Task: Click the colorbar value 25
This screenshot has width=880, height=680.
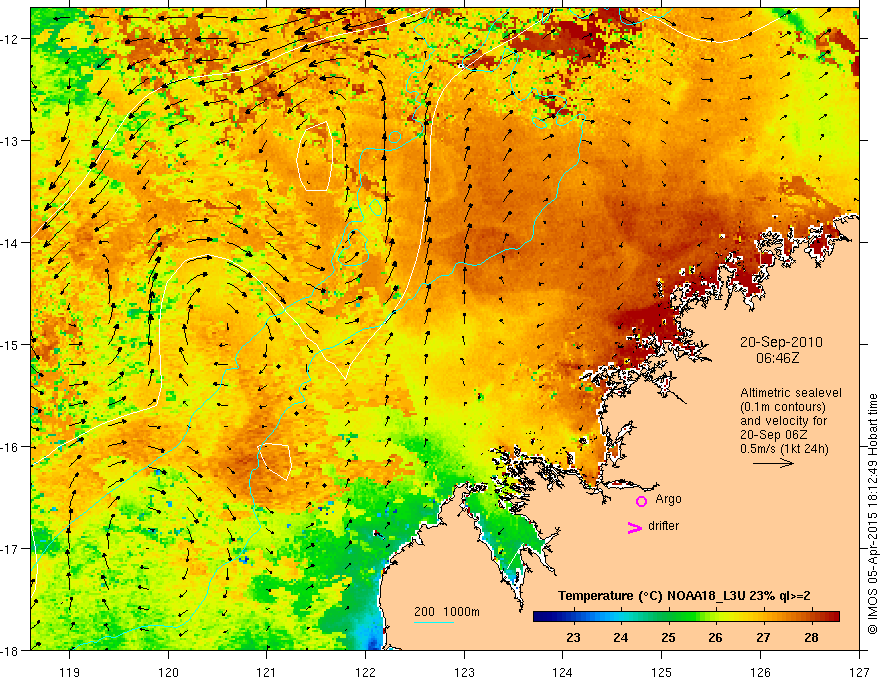Action: click(x=668, y=637)
